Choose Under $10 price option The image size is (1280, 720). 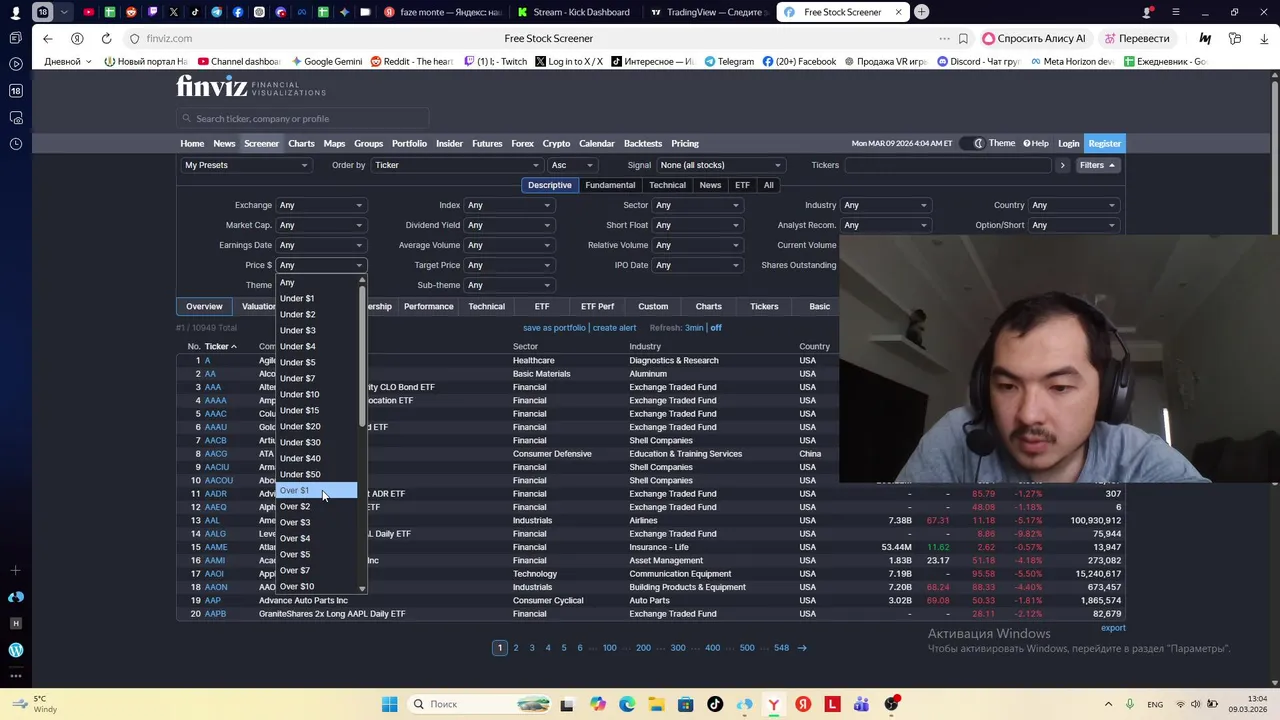click(316, 395)
